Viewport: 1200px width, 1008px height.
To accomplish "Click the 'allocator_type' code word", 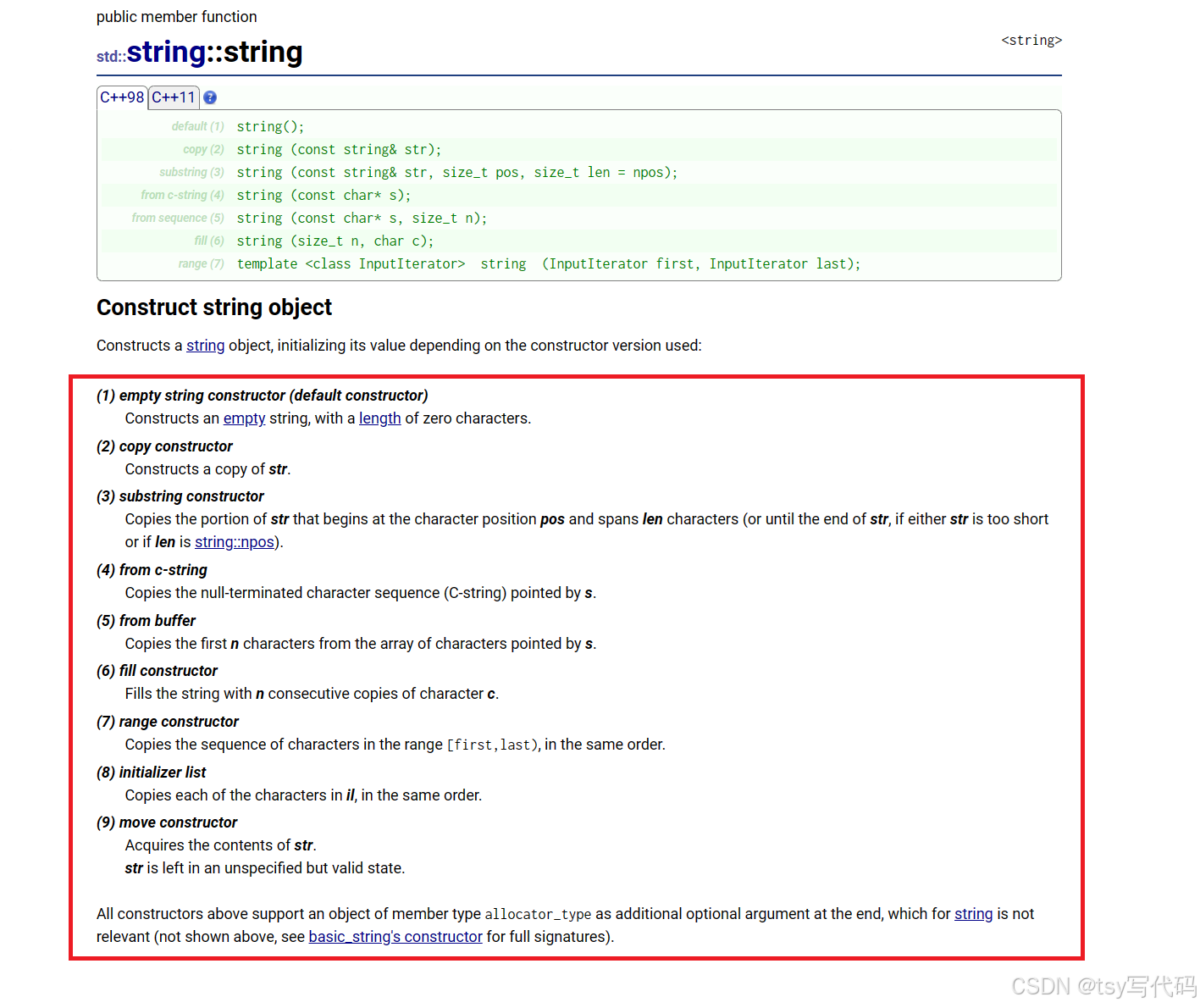I will click(x=538, y=915).
